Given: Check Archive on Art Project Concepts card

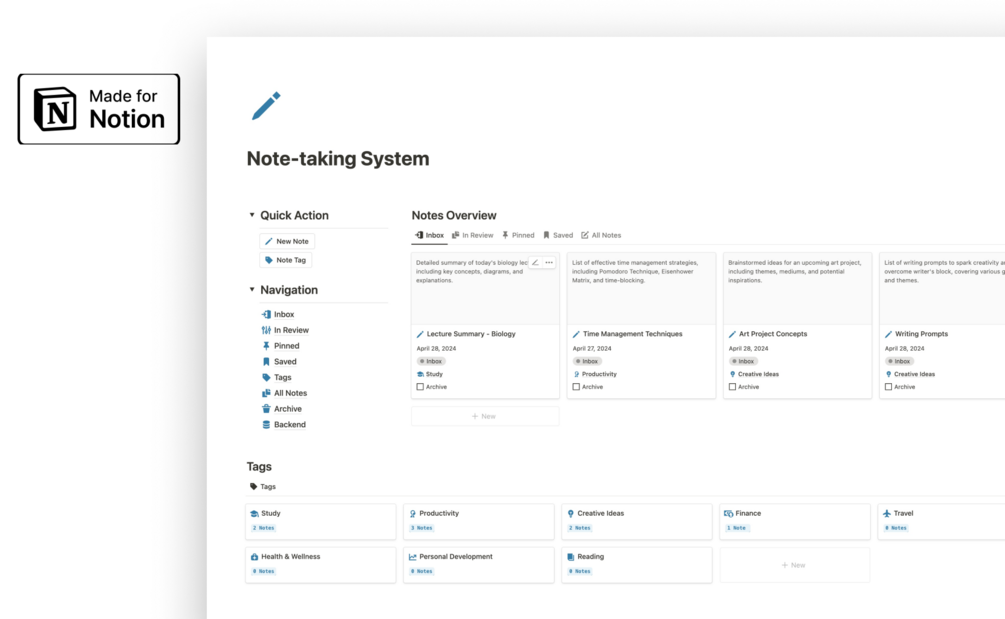Looking at the screenshot, I should click(732, 387).
